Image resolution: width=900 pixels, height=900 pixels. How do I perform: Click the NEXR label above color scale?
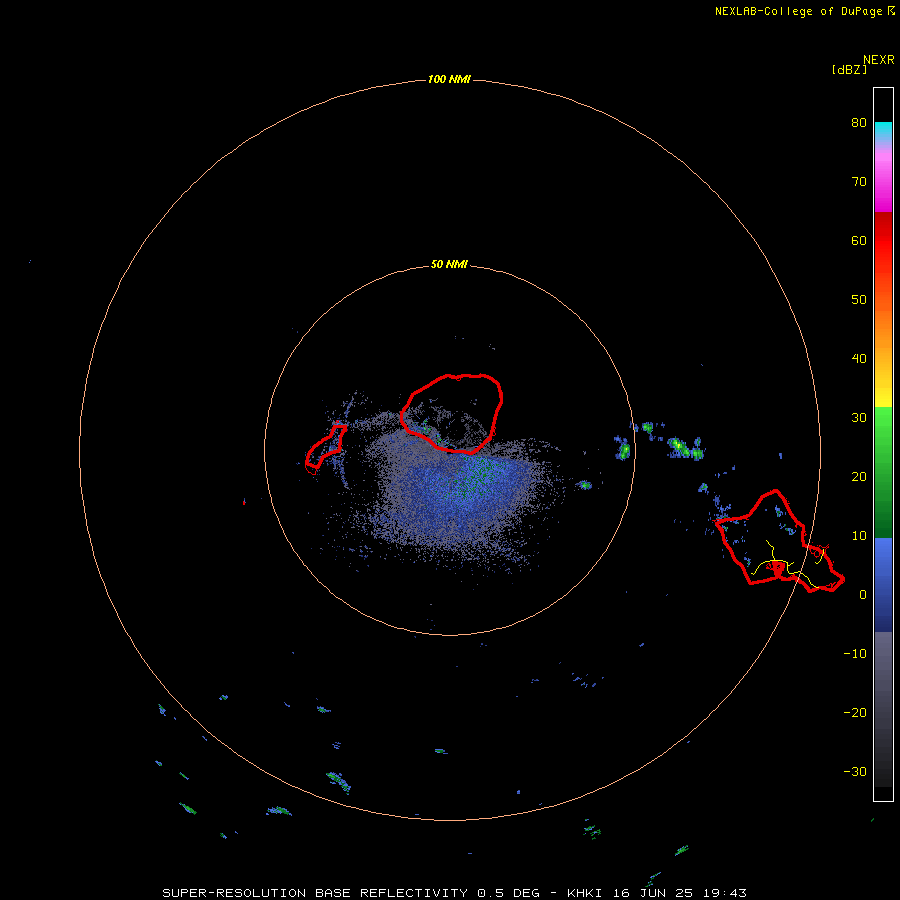click(x=879, y=60)
